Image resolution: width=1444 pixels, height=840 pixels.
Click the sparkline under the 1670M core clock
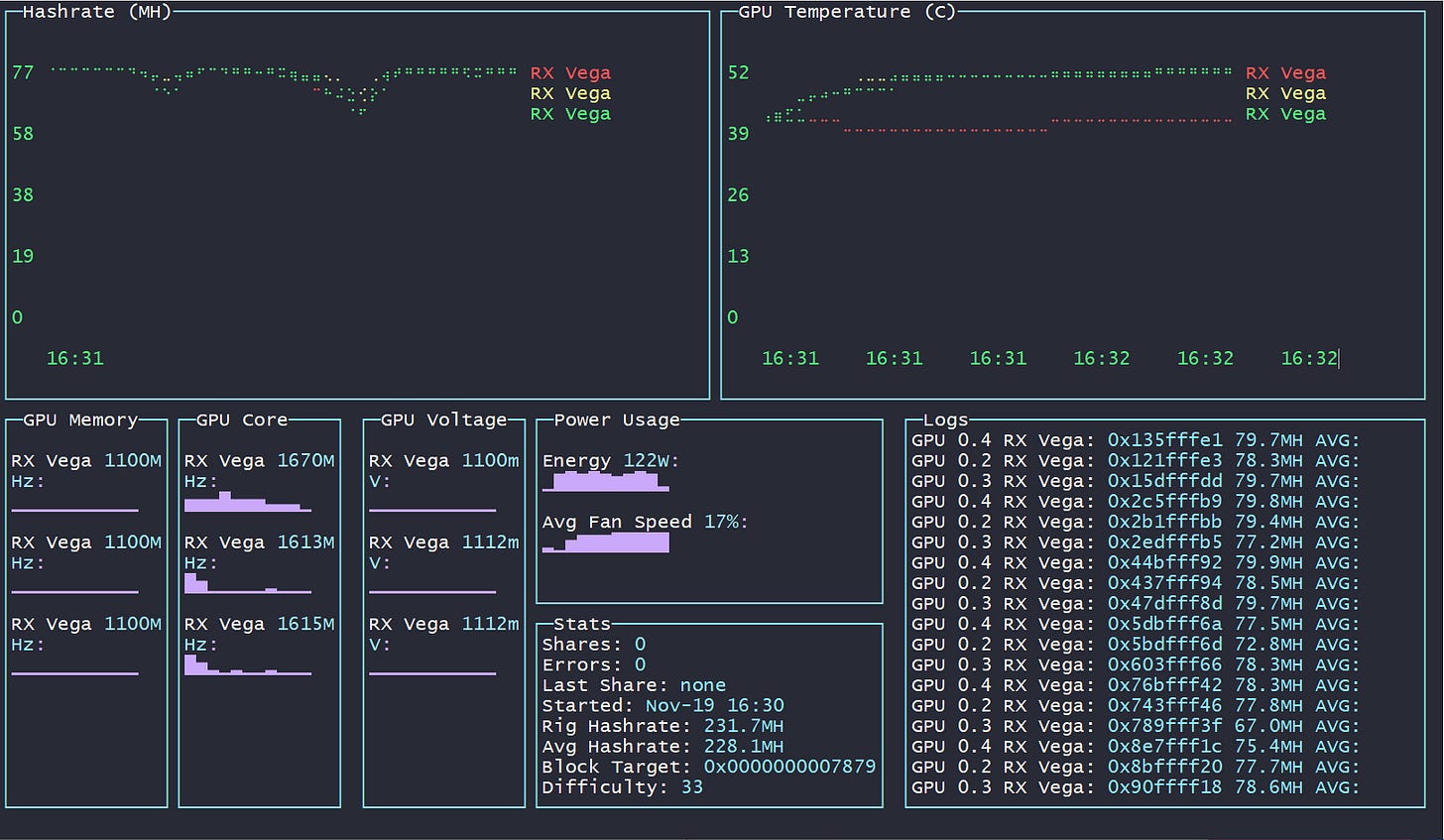[248, 502]
